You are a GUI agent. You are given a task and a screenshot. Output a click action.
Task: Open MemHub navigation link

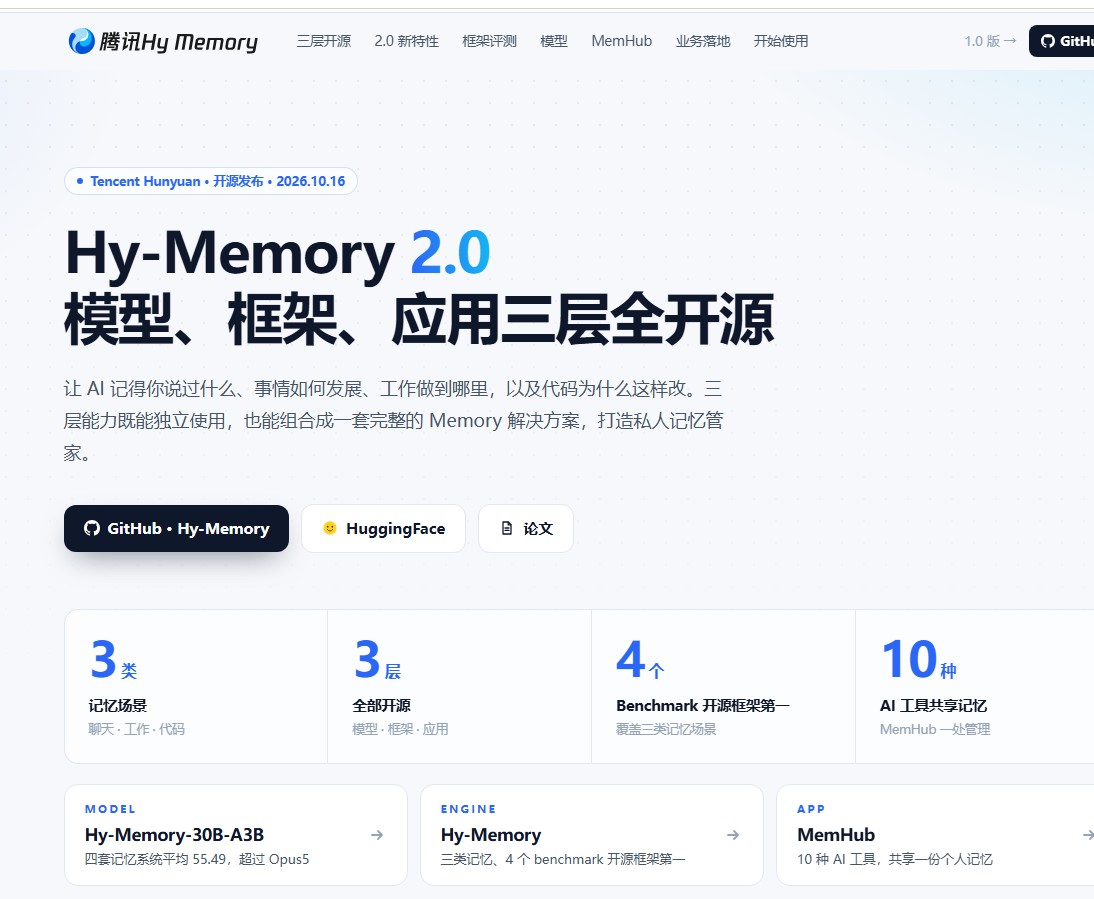(622, 41)
